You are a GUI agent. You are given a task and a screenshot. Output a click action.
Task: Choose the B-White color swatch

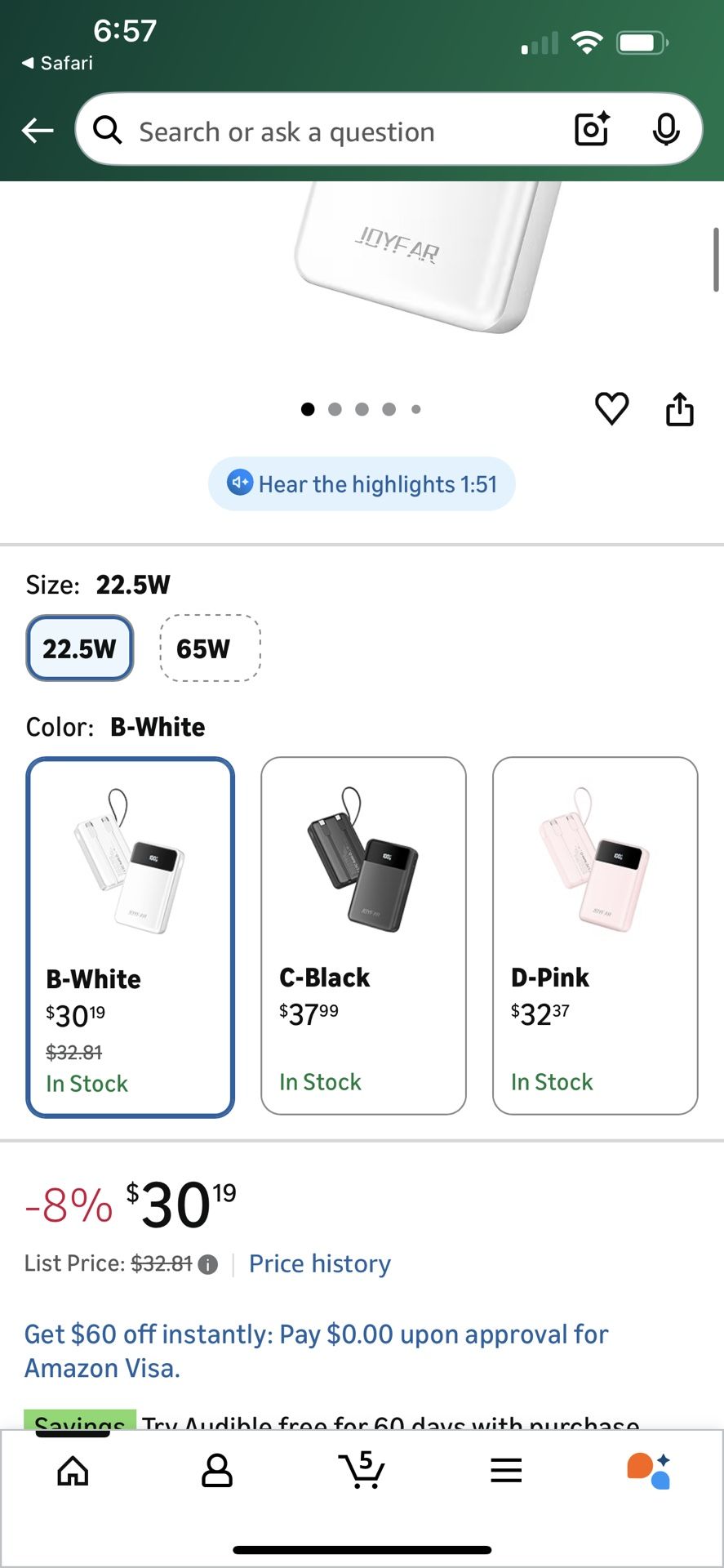(x=131, y=937)
